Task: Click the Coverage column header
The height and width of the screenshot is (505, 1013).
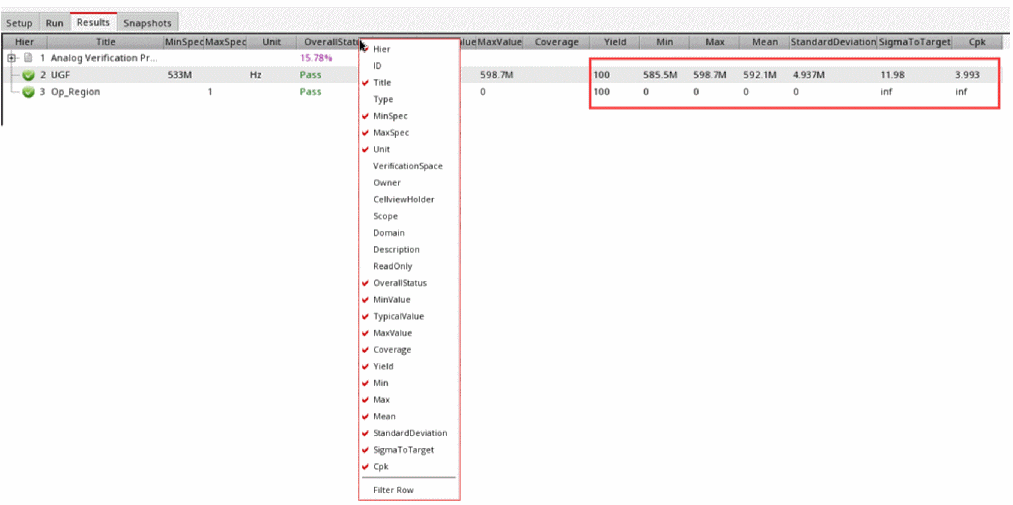Action: coord(556,42)
